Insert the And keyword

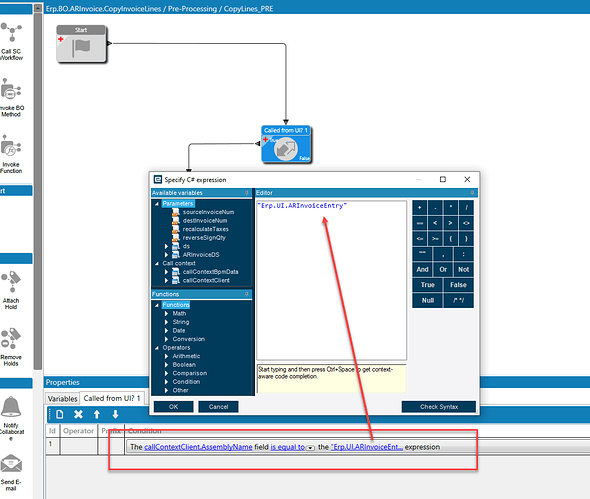point(422,269)
